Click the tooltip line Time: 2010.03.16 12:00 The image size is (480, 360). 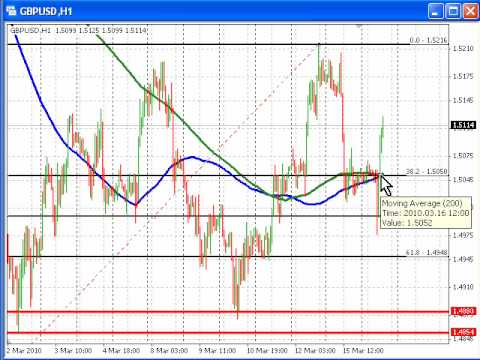(x=426, y=213)
